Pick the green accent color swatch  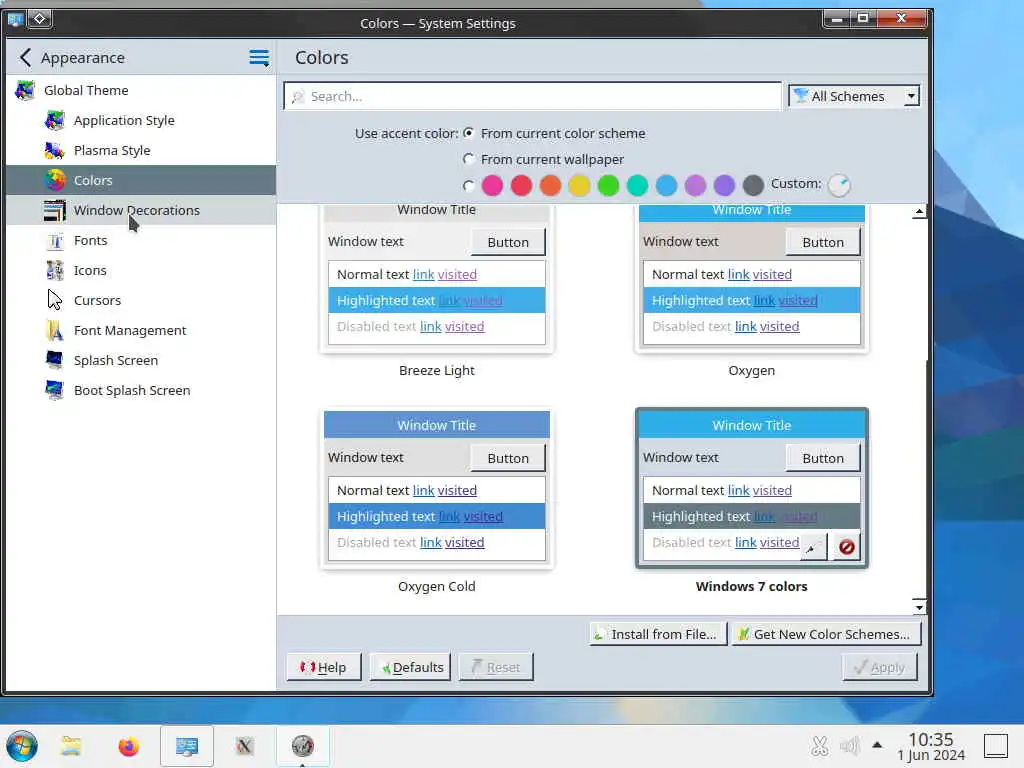(608, 185)
